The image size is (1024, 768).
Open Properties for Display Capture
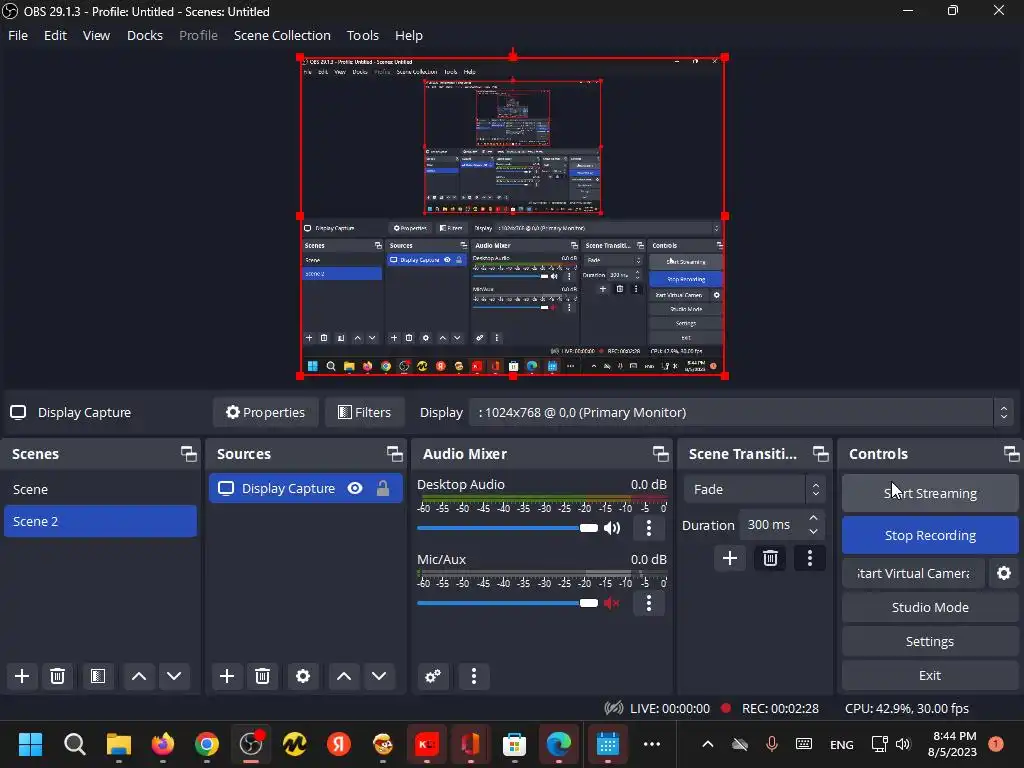266,412
